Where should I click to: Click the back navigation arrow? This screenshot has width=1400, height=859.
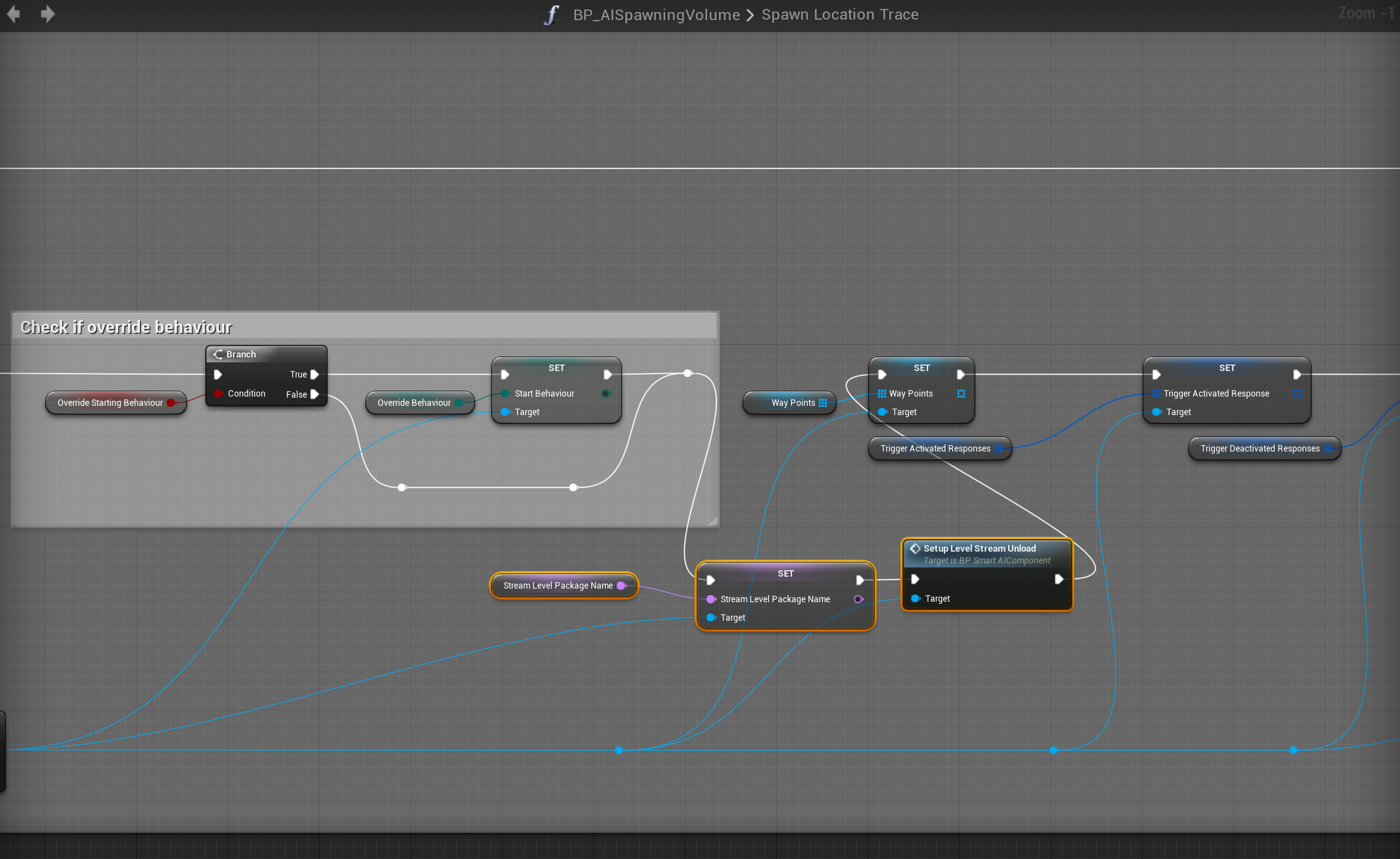[14, 14]
